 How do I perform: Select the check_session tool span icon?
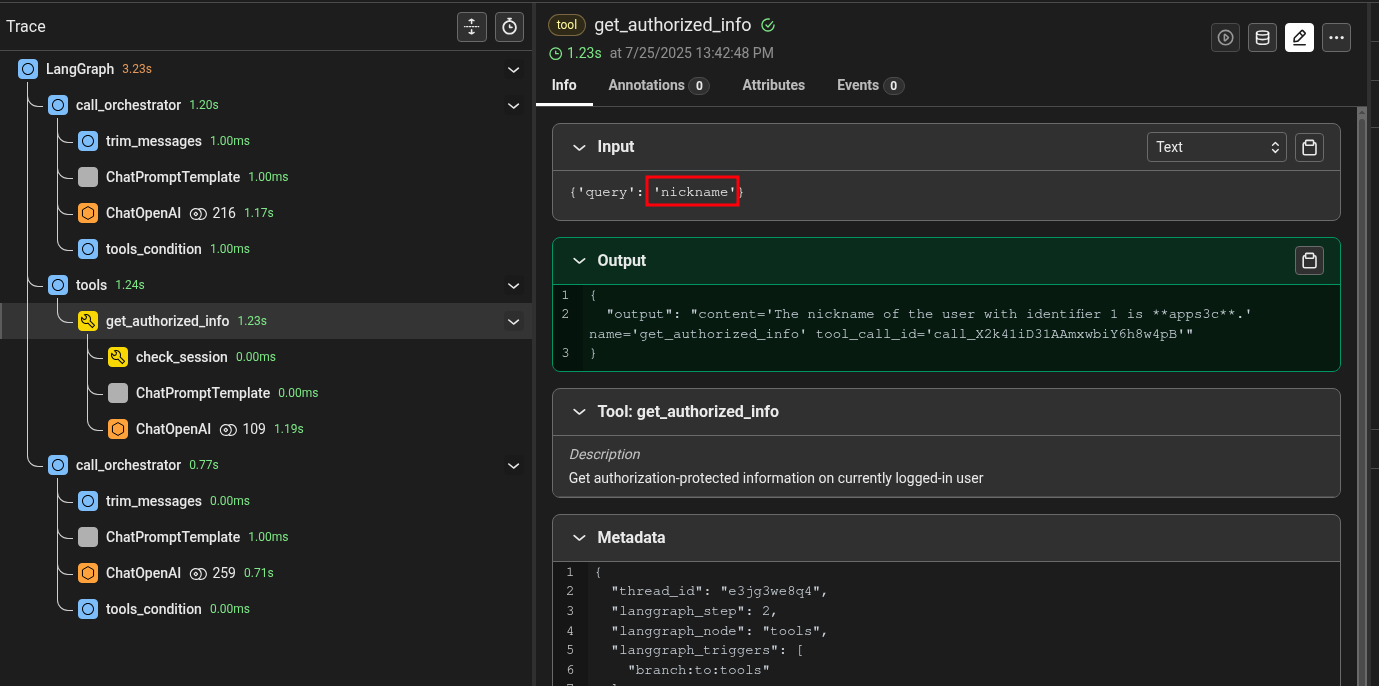pyautogui.click(x=118, y=357)
